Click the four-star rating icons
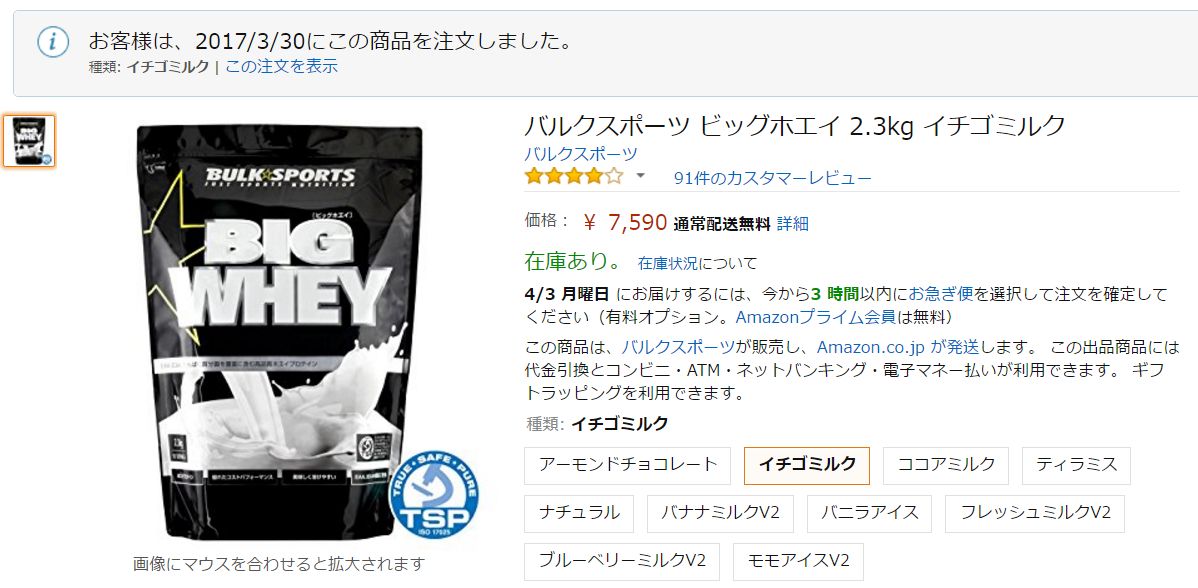The width and height of the screenshot is (1198, 588). [x=574, y=177]
